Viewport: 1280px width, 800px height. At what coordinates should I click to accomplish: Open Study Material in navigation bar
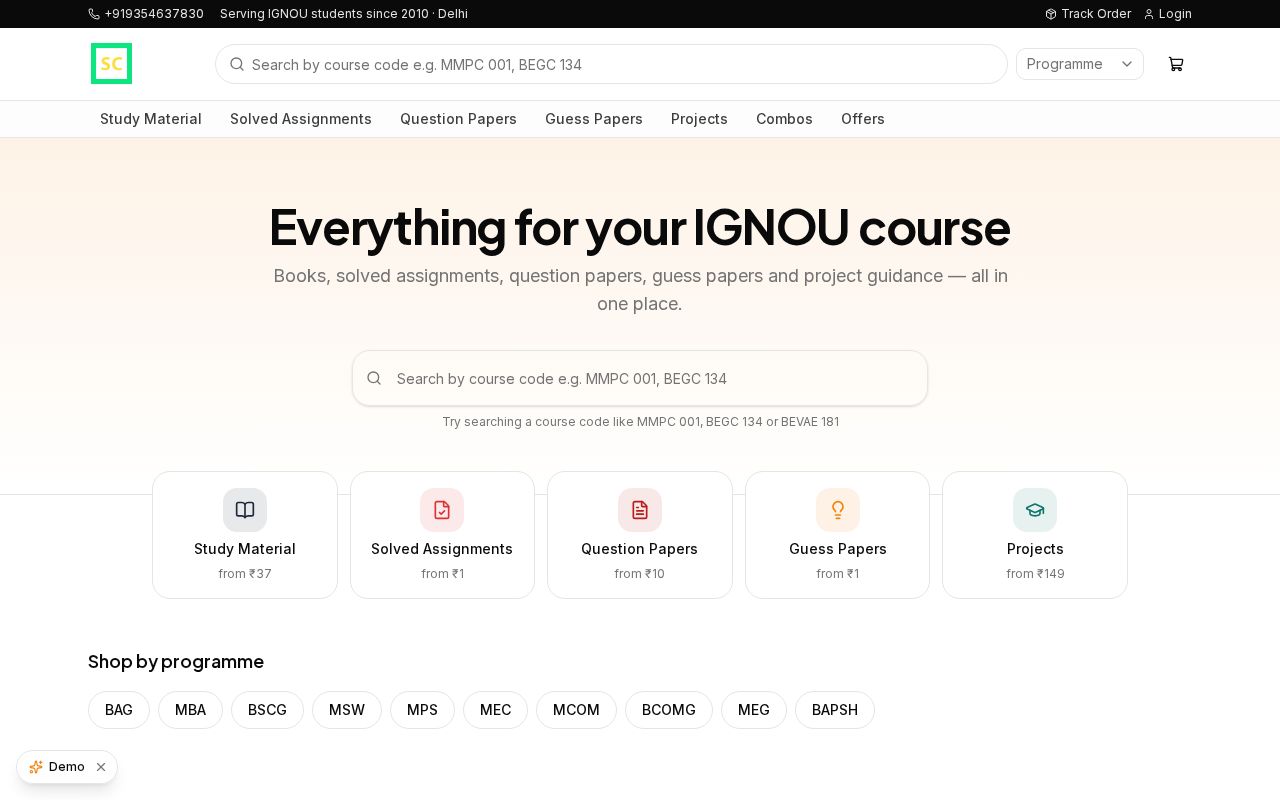coord(151,119)
